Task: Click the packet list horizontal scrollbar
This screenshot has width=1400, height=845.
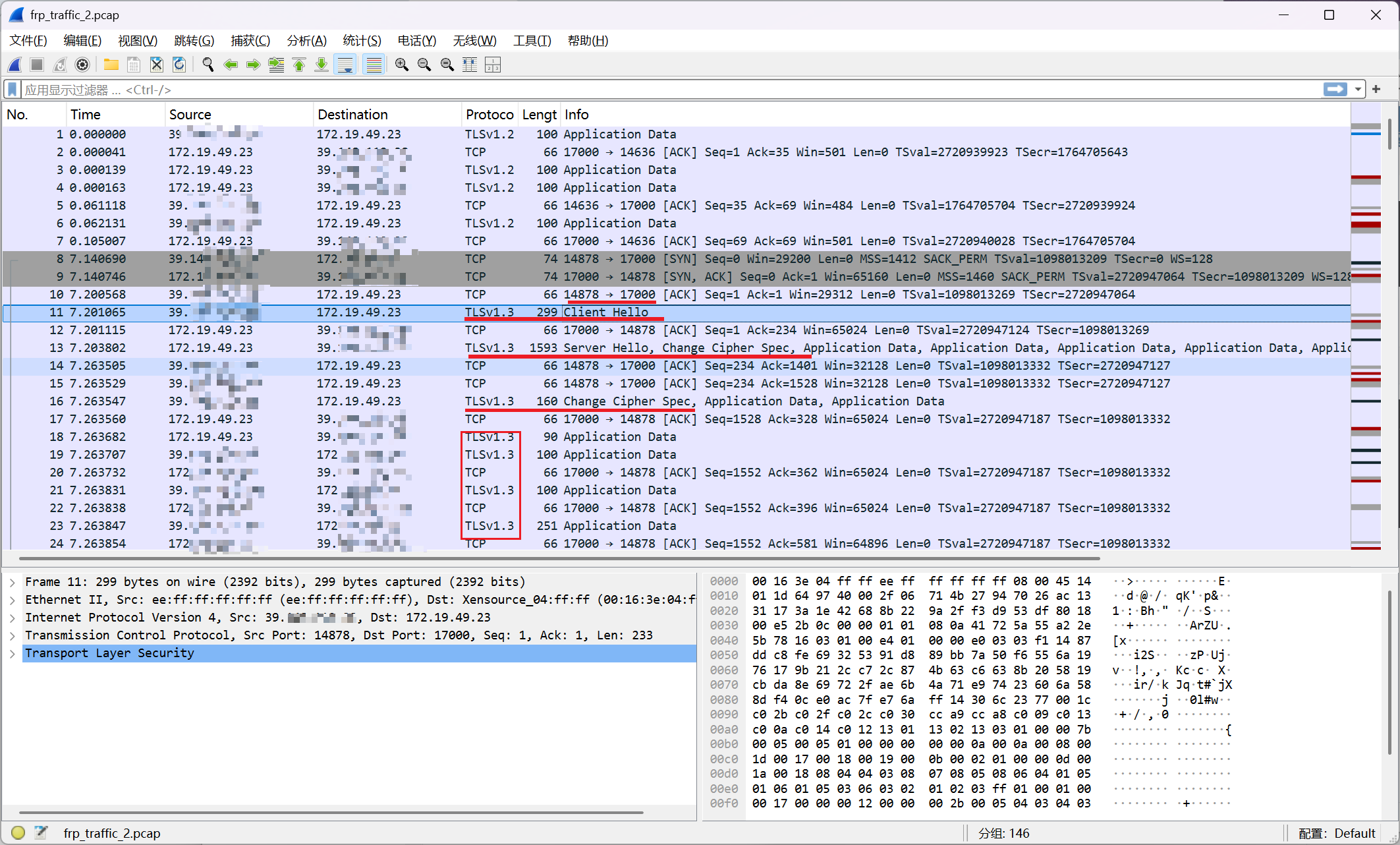Action: click(x=560, y=558)
